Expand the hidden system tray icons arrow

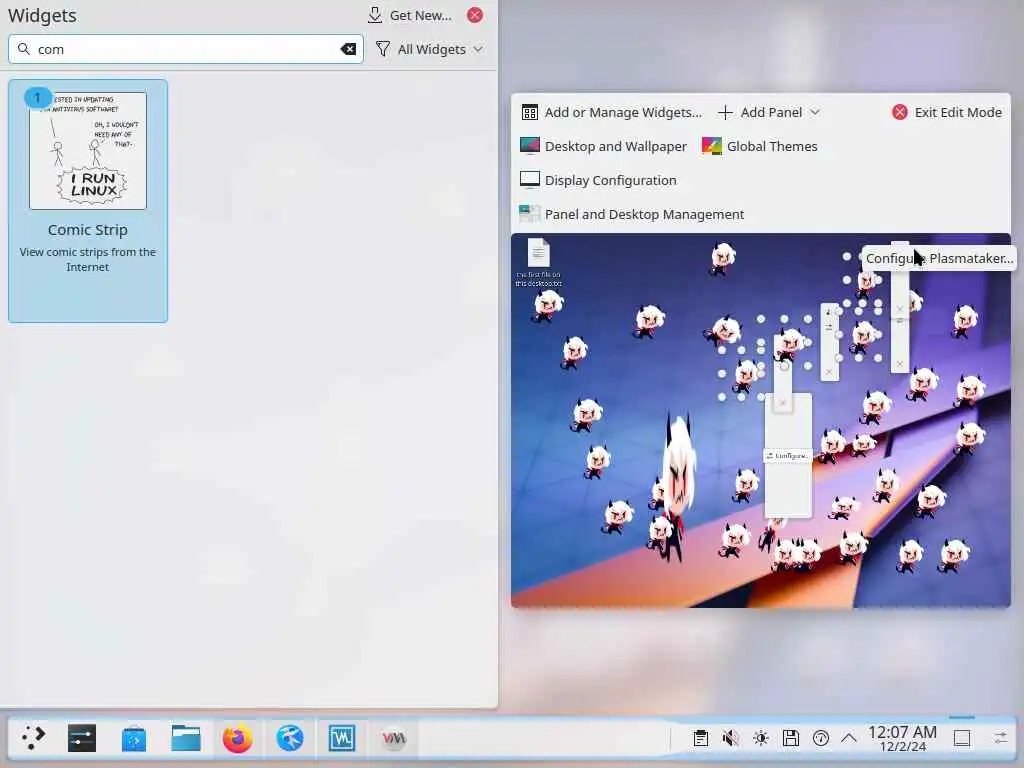click(x=849, y=739)
